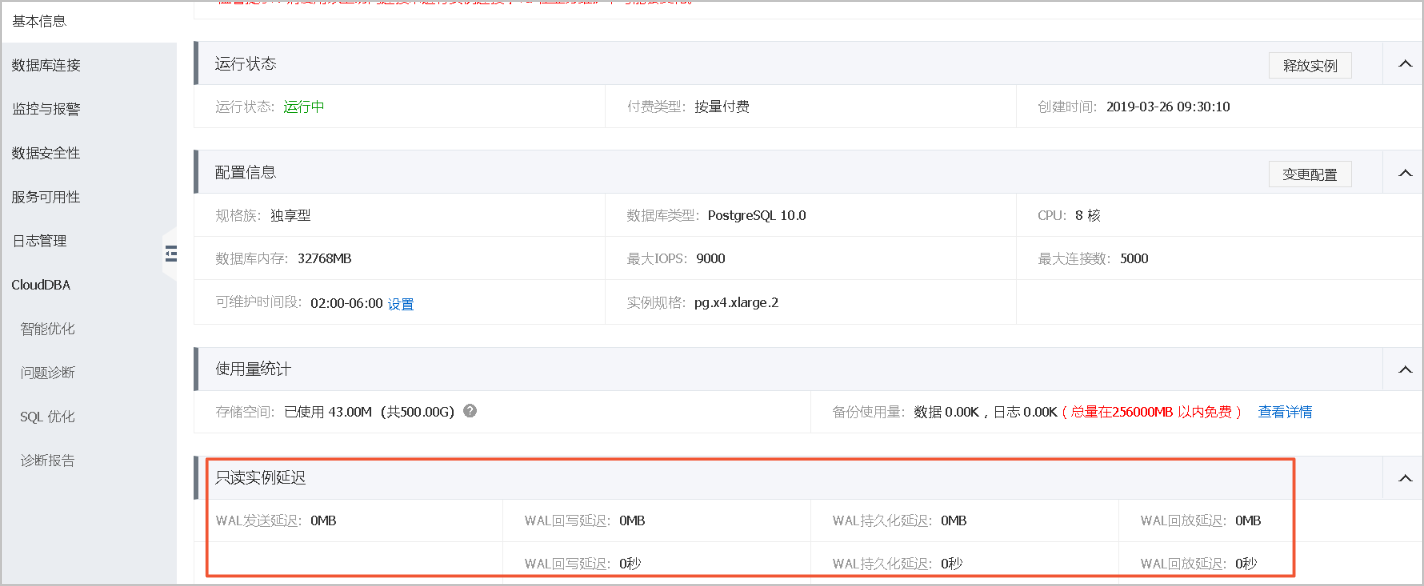Collapse the sidebar using the toggle handle
The image size is (1424, 586).
point(169,254)
